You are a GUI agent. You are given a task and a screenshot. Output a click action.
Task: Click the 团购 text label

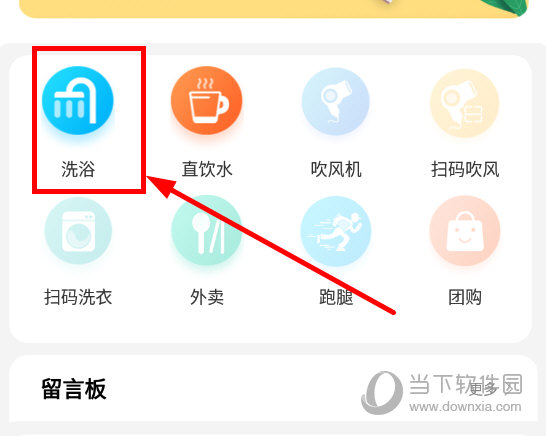[465, 297]
